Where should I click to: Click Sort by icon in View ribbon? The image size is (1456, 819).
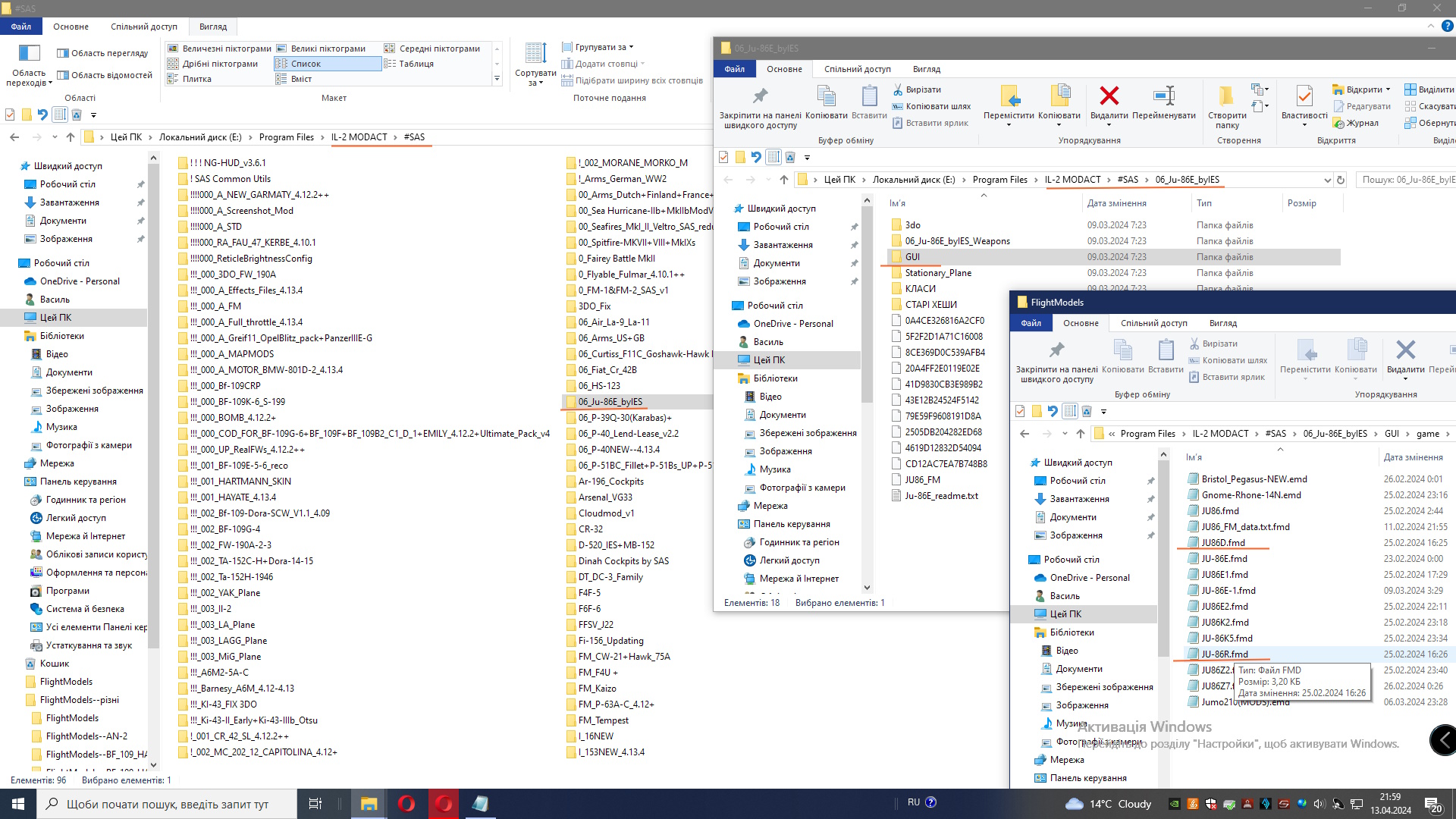[535, 55]
